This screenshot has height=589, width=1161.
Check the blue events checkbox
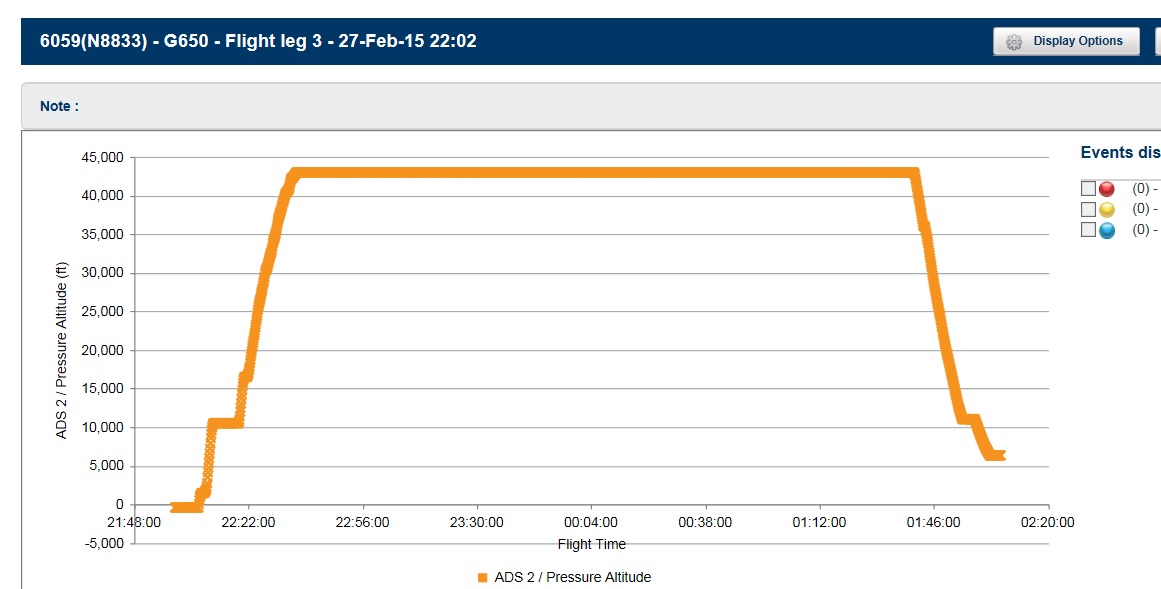tap(1089, 230)
